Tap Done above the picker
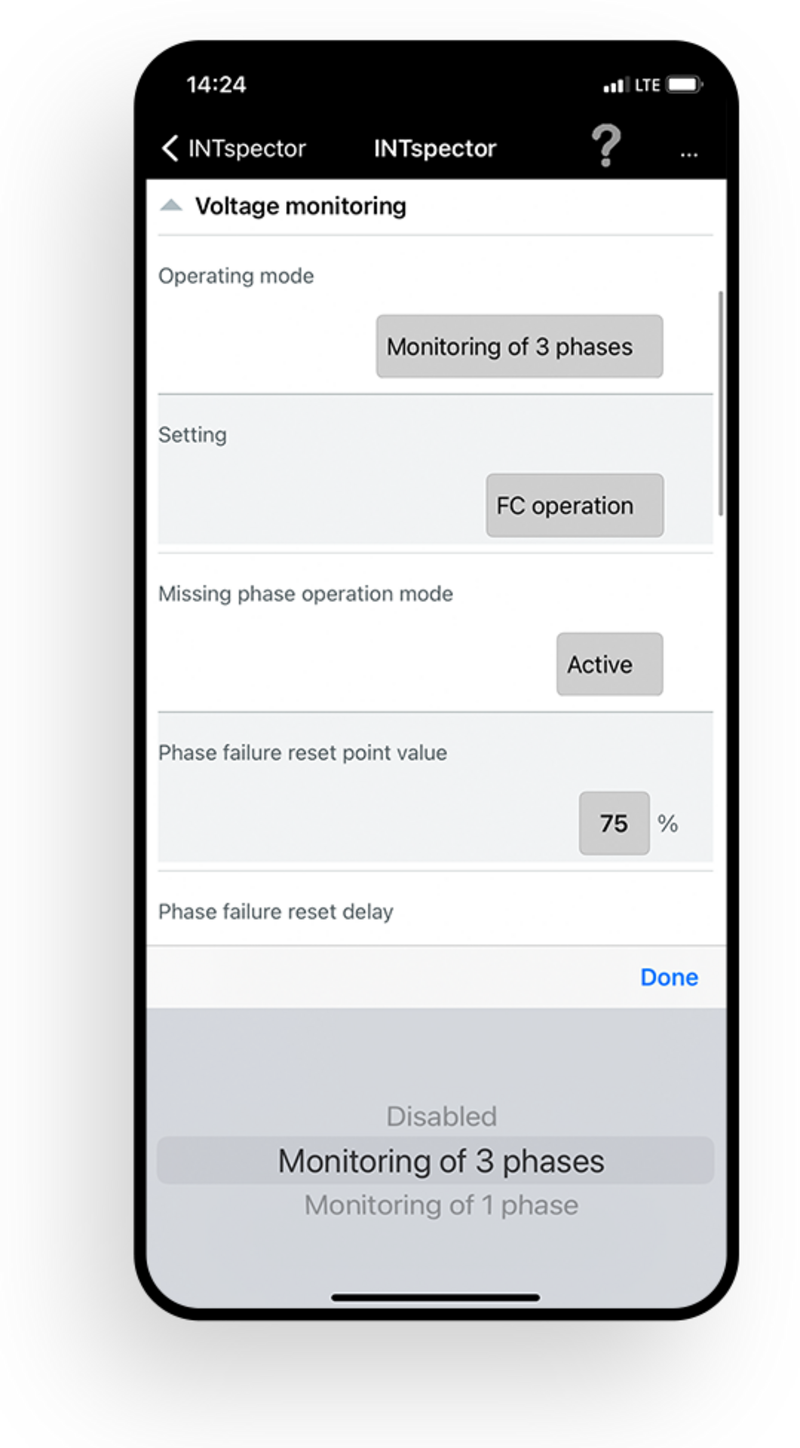 click(x=669, y=977)
